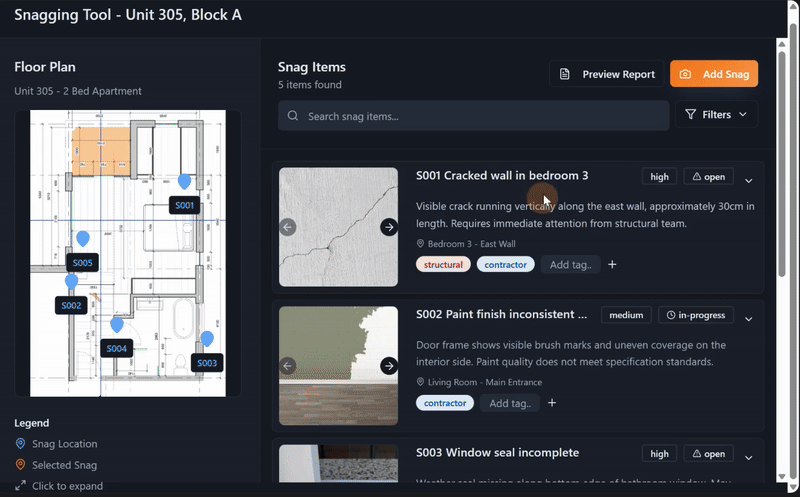Click the S005 map pin on floor plan

coord(83,238)
